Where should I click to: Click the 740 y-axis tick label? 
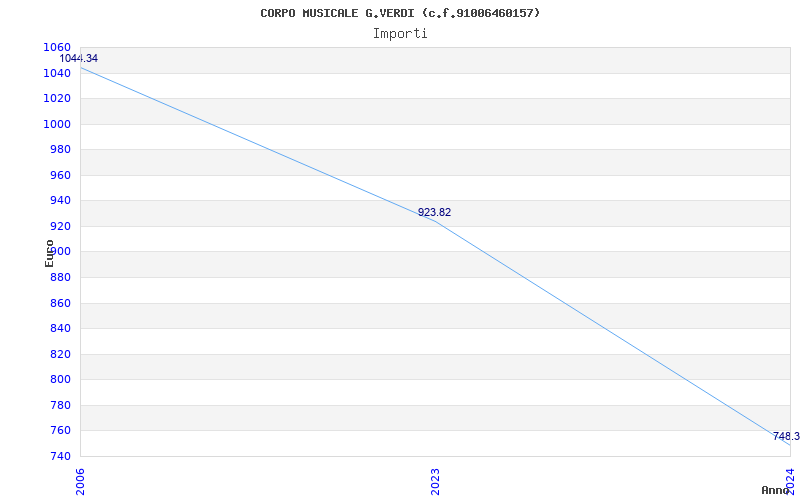(60, 456)
